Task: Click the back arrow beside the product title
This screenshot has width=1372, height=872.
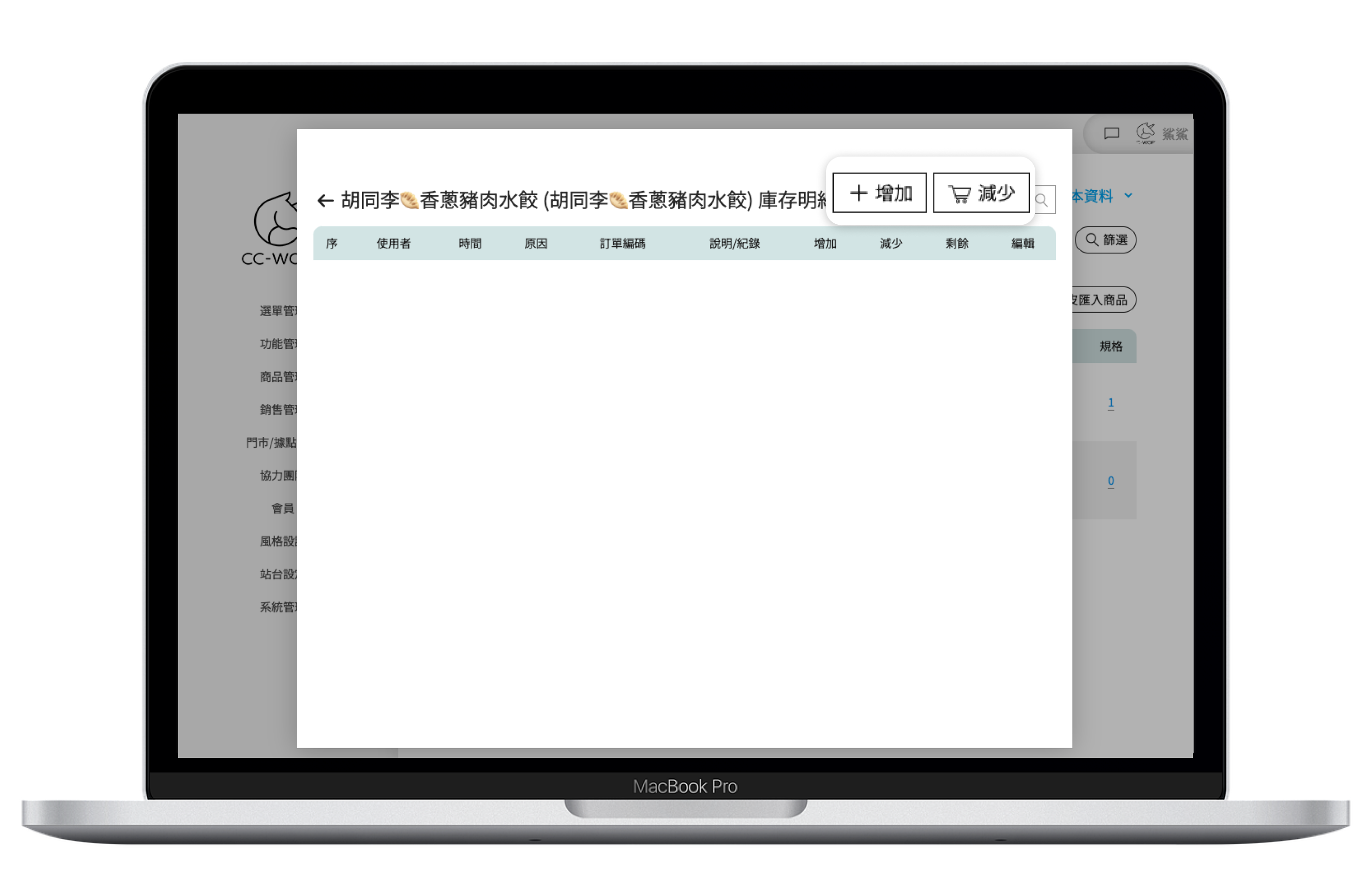Action: pyautogui.click(x=325, y=200)
